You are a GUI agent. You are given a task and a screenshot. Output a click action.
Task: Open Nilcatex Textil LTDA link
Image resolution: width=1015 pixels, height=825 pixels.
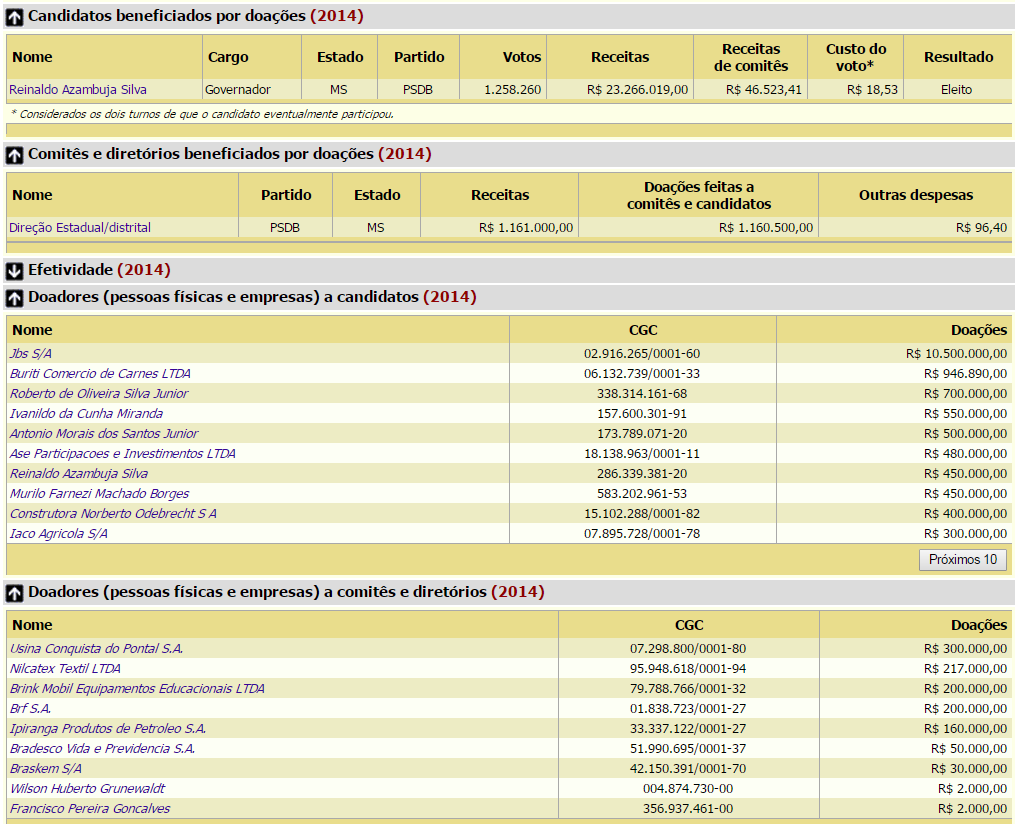tap(65, 669)
